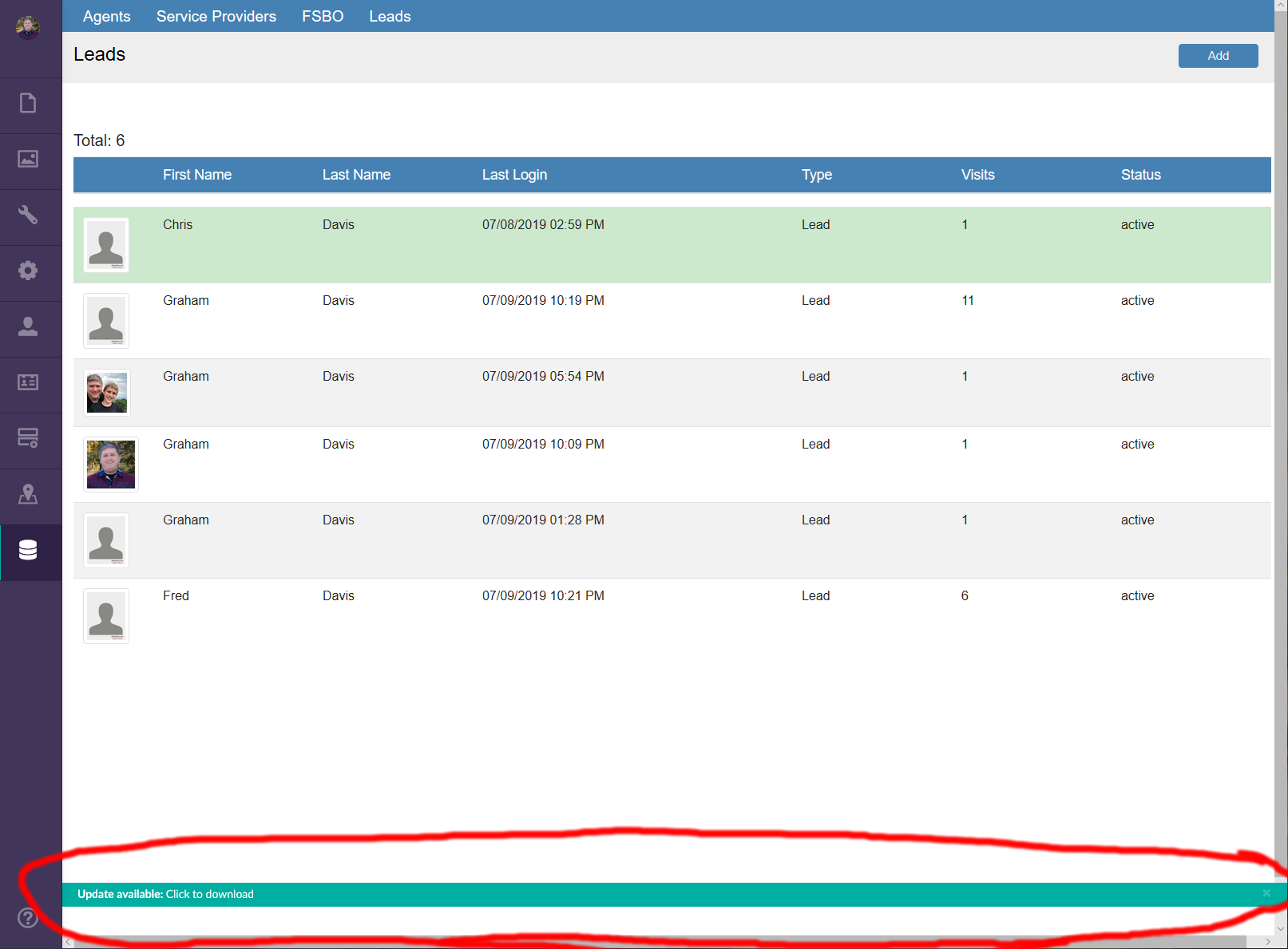Screen dimensions: 1288x949
Task: Open the pages document icon in sidebar
Action: point(28,103)
